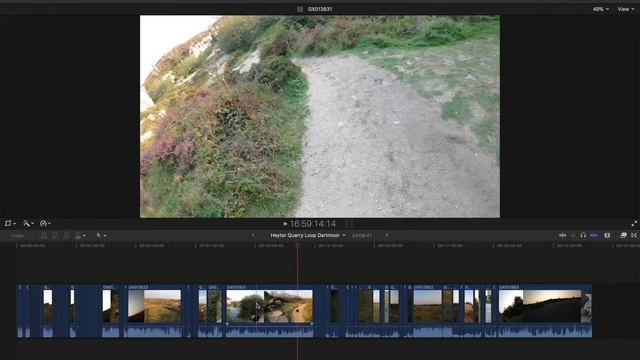Open clip appearance options
Screen dimensions: 640x360
point(607,236)
